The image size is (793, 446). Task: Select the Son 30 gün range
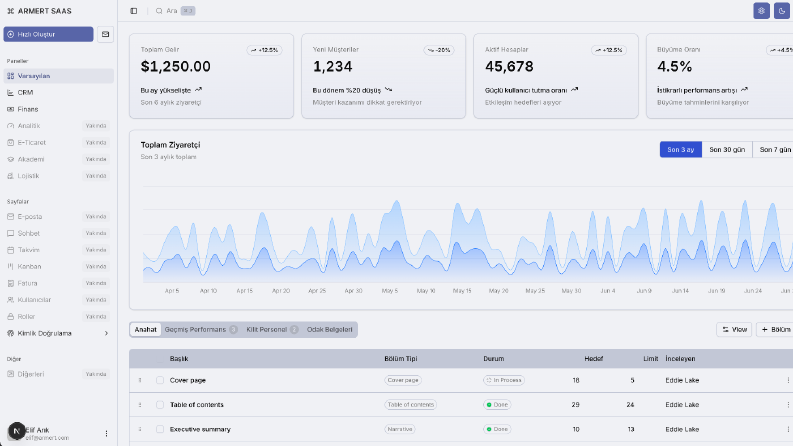point(727,150)
